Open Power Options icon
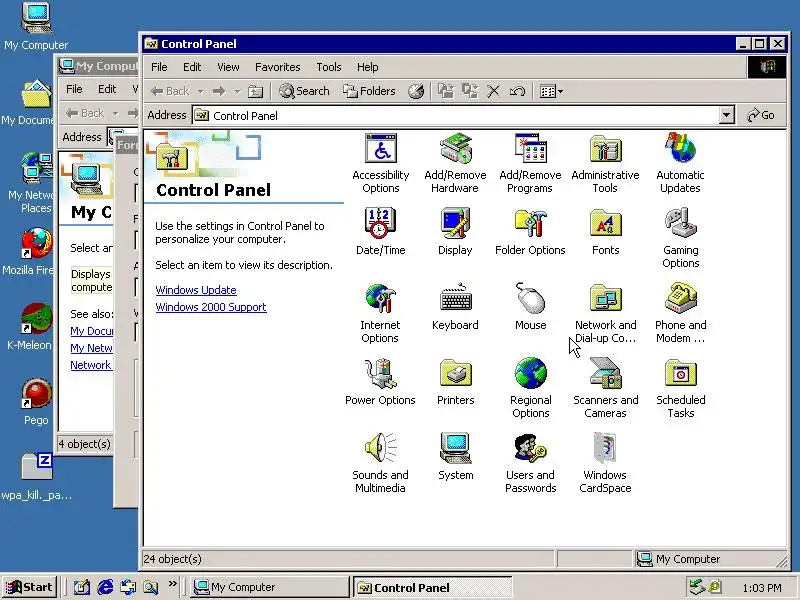The width and height of the screenshot is (800, 600). 380,381
